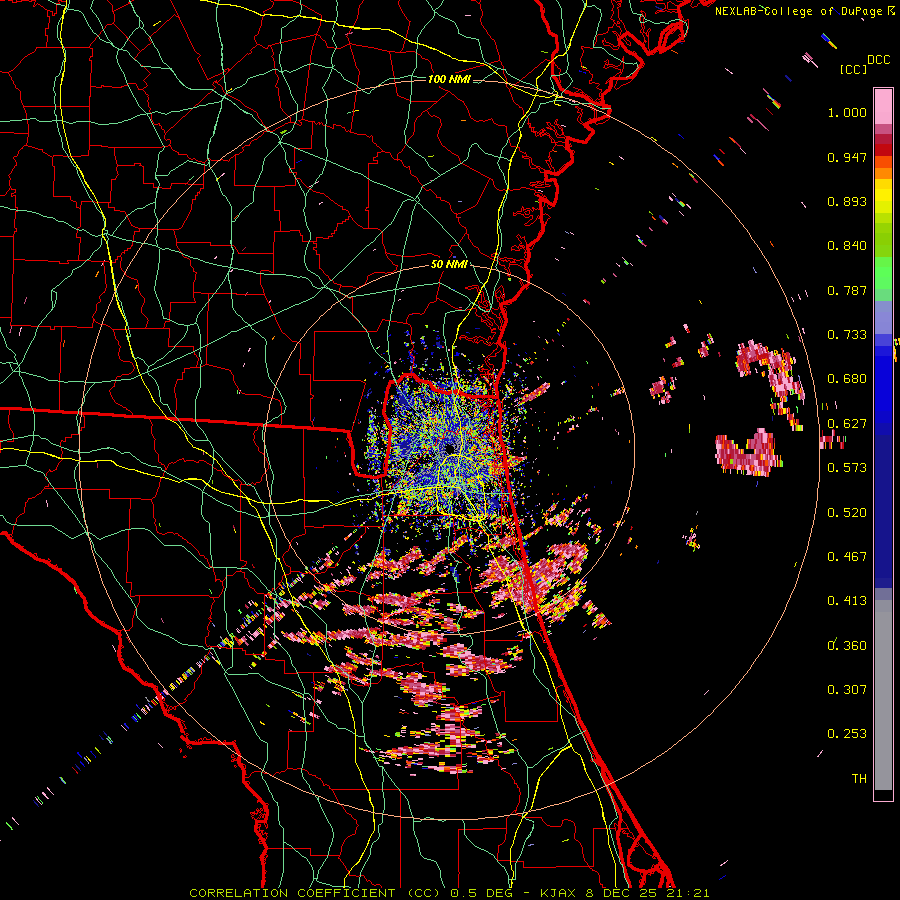The height and width of the screenshot is (900, 900).
Task: Click the gray lower segment of color bar
Action: point(883,695)
